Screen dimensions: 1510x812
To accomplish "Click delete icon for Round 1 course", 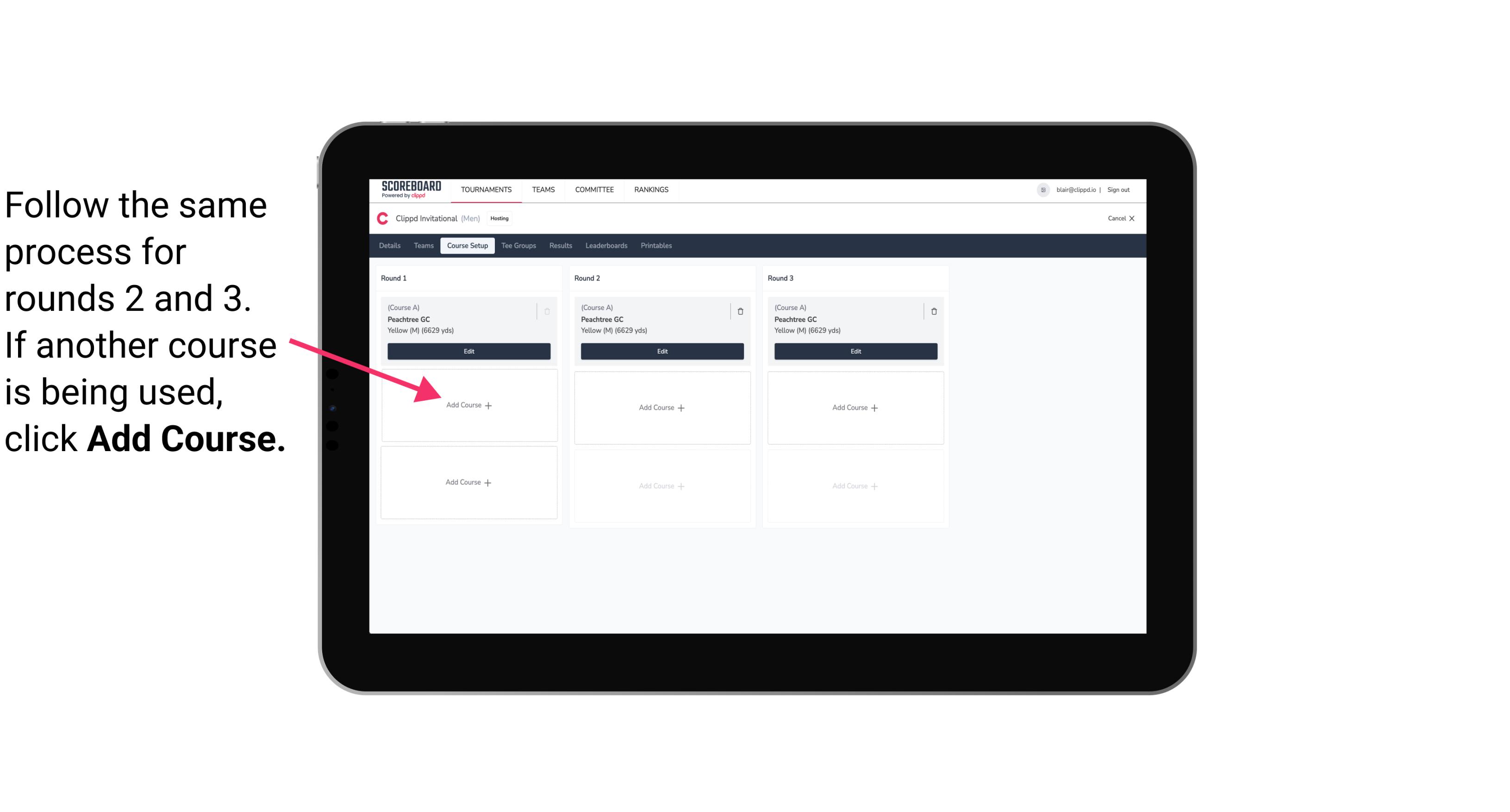I will [546, 310].
